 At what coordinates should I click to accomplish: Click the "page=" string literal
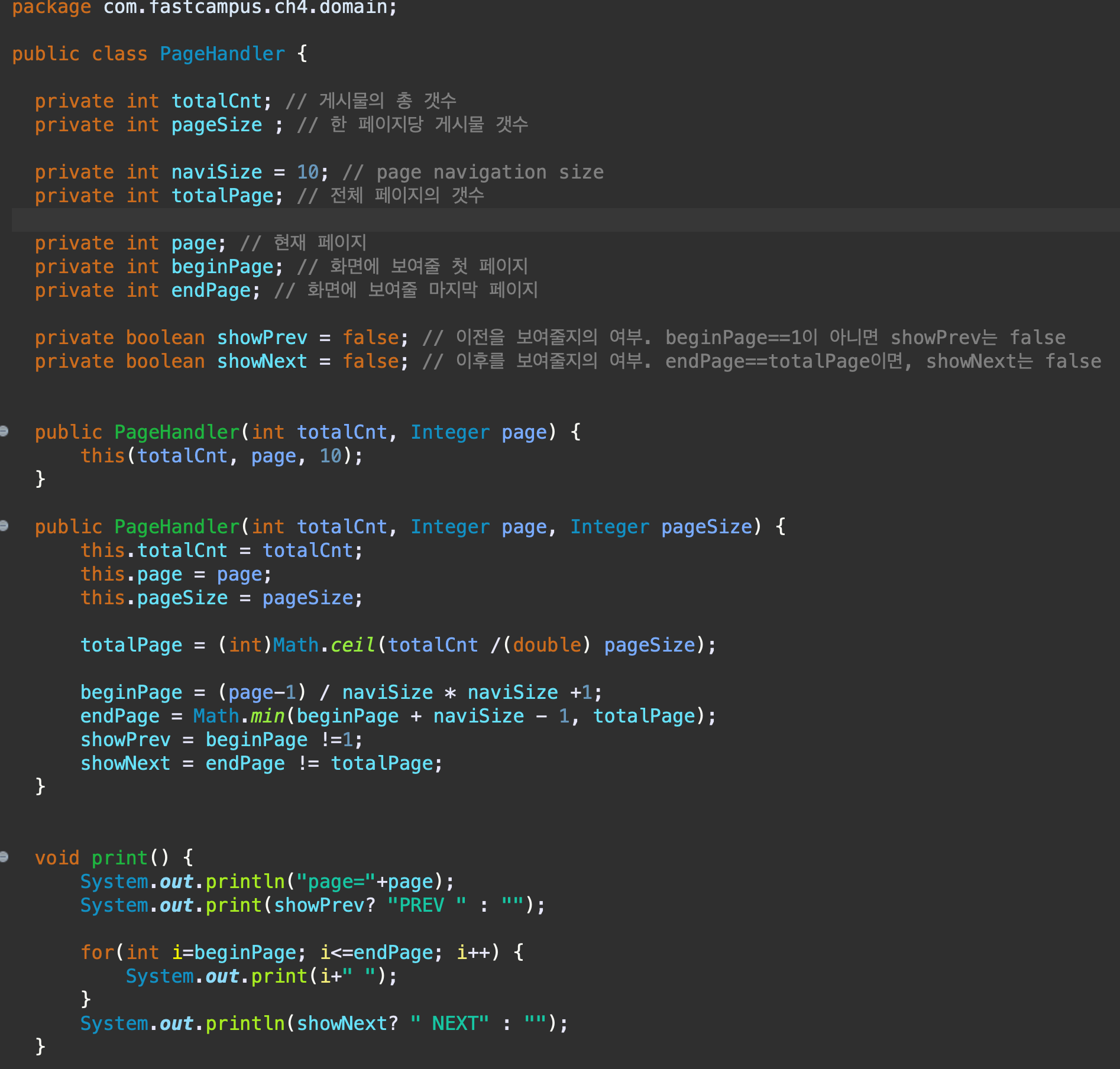pos(336,882)
